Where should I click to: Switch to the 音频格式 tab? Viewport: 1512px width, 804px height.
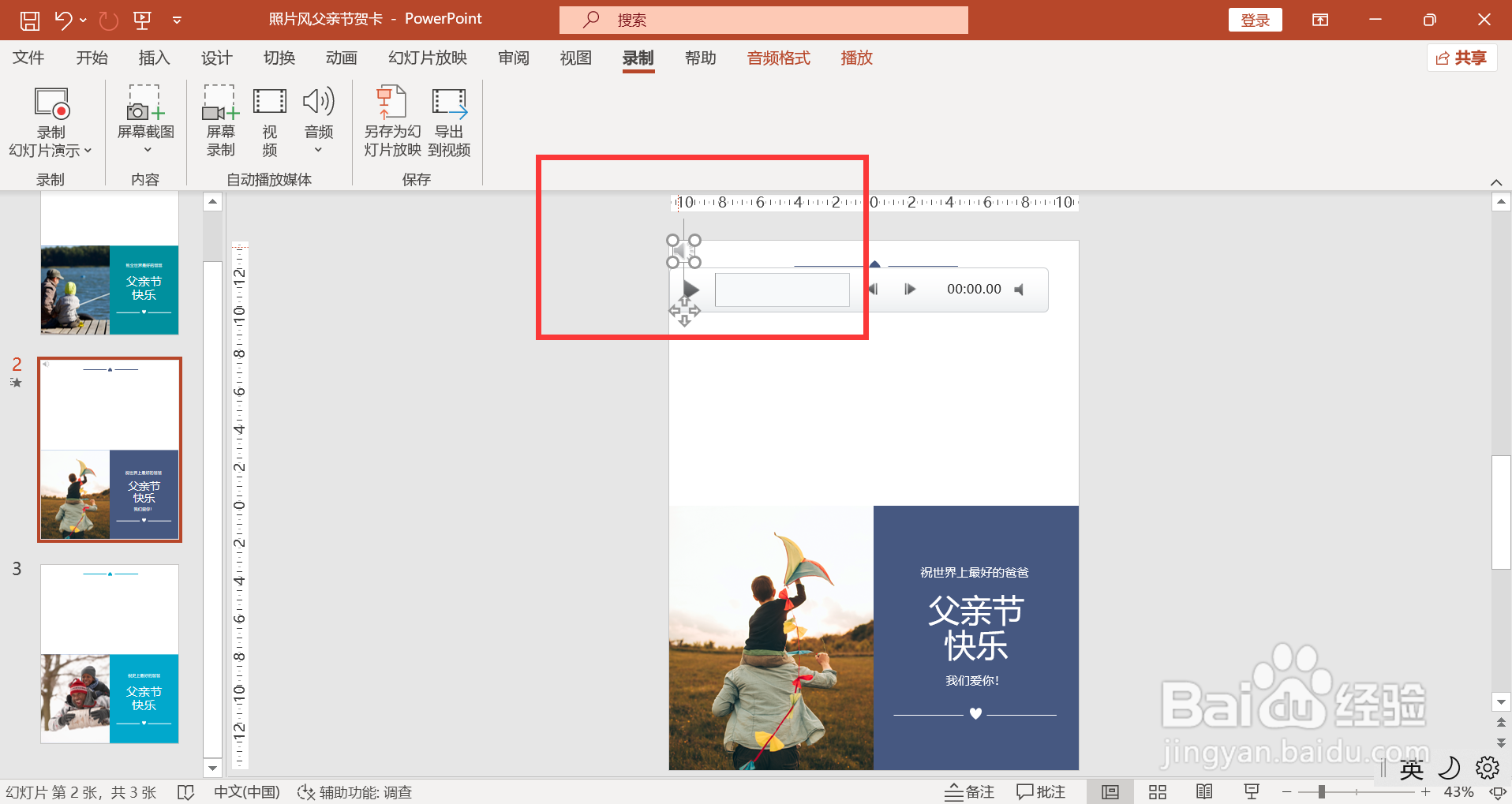click(779, 58)
